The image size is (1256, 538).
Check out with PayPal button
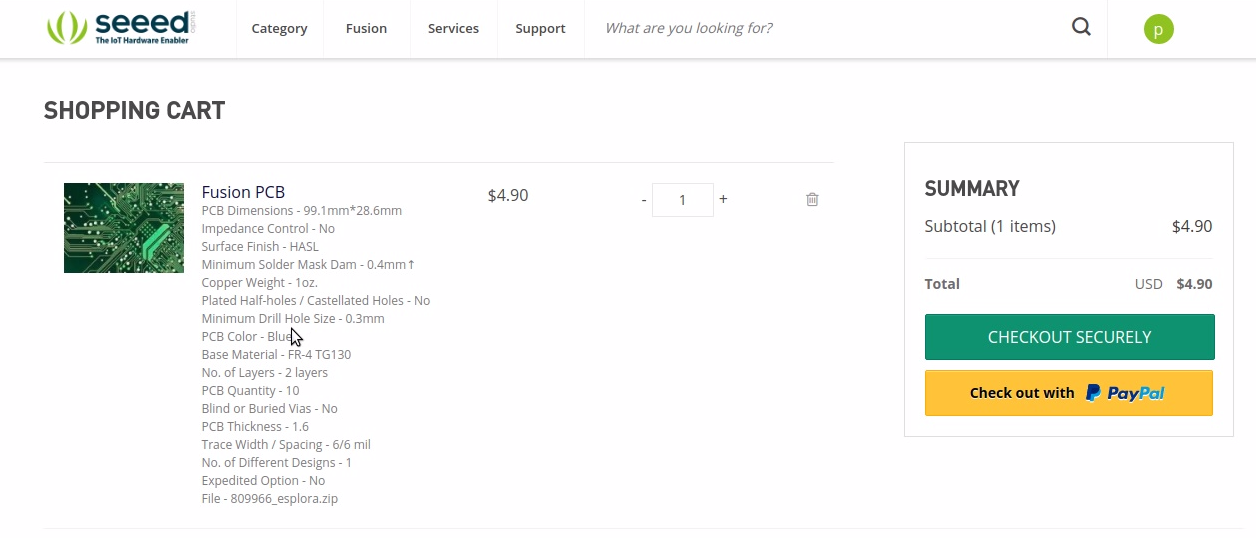point(1069,393)
